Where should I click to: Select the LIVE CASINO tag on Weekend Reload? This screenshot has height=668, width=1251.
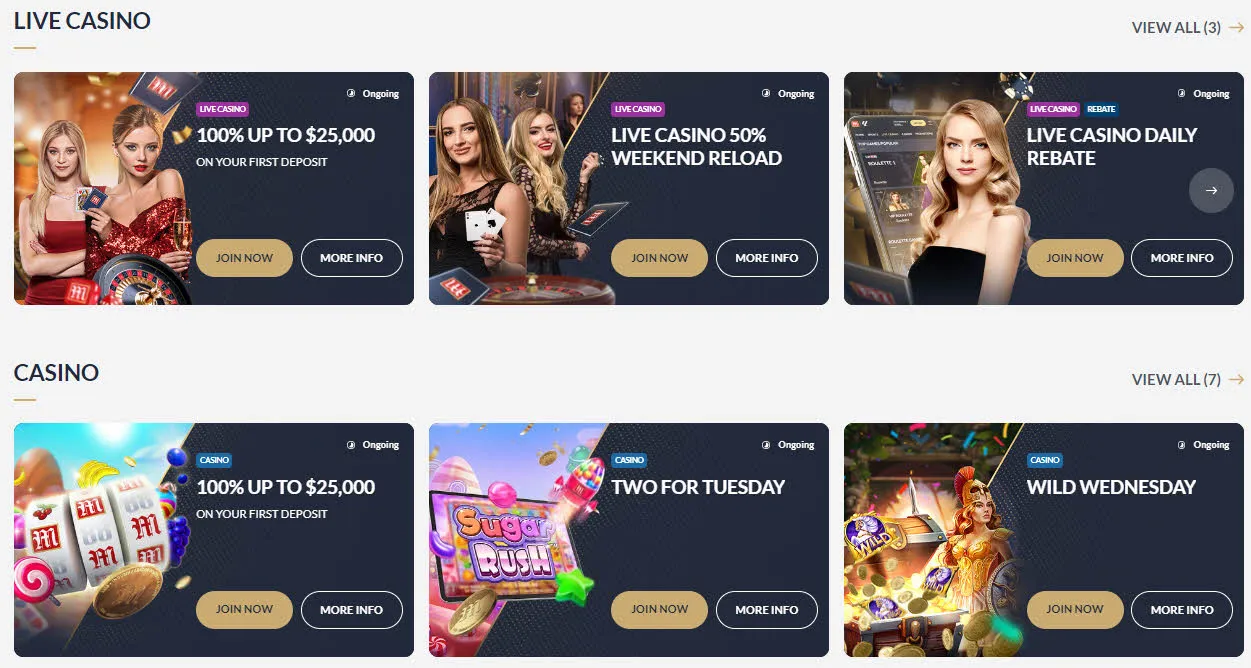click(638, 109)
